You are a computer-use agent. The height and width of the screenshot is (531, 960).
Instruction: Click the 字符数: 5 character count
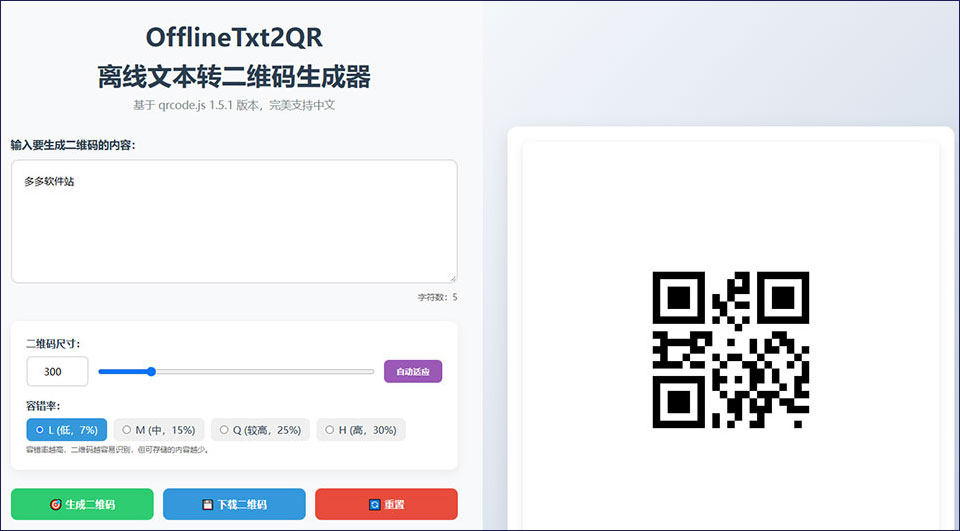[437, 297]
